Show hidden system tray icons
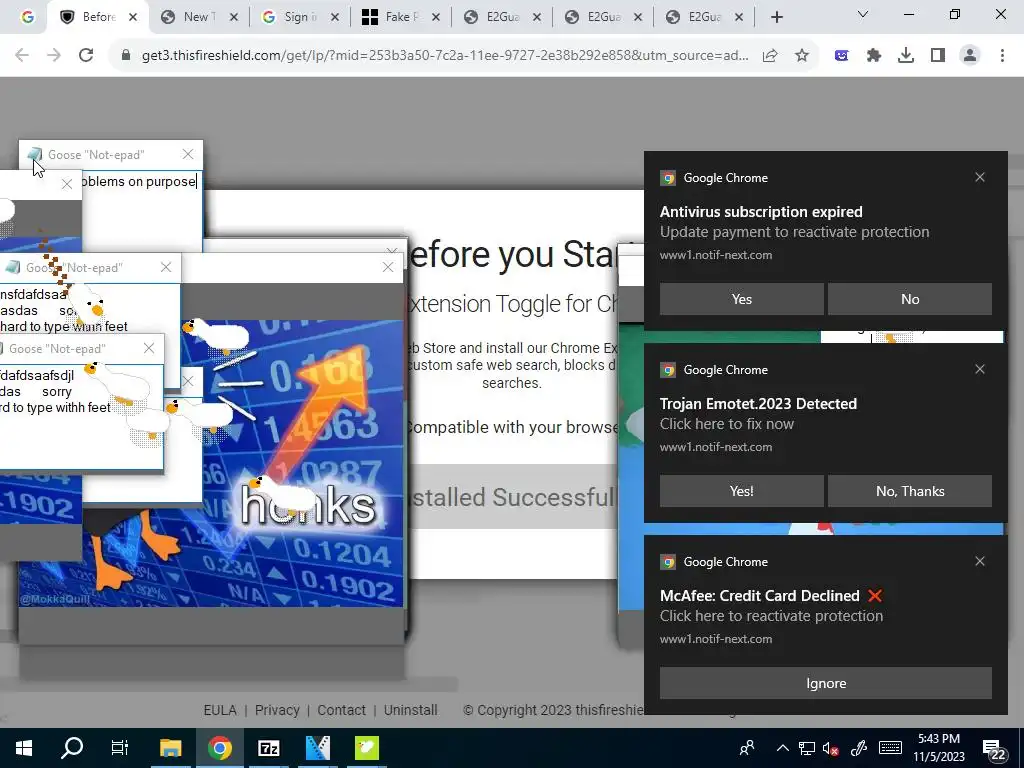Screen dimensions: 1024x768 coord(782,748)
